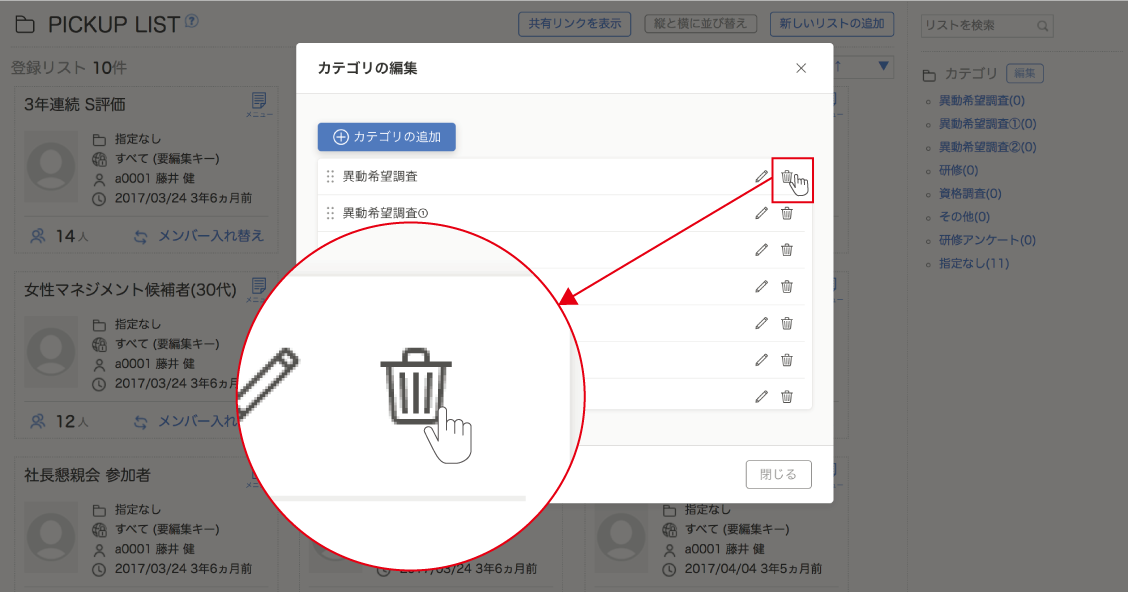Click the 3年連続 S評価 card title
Screen dimensions: 1128x592
(x=75, y=105)
